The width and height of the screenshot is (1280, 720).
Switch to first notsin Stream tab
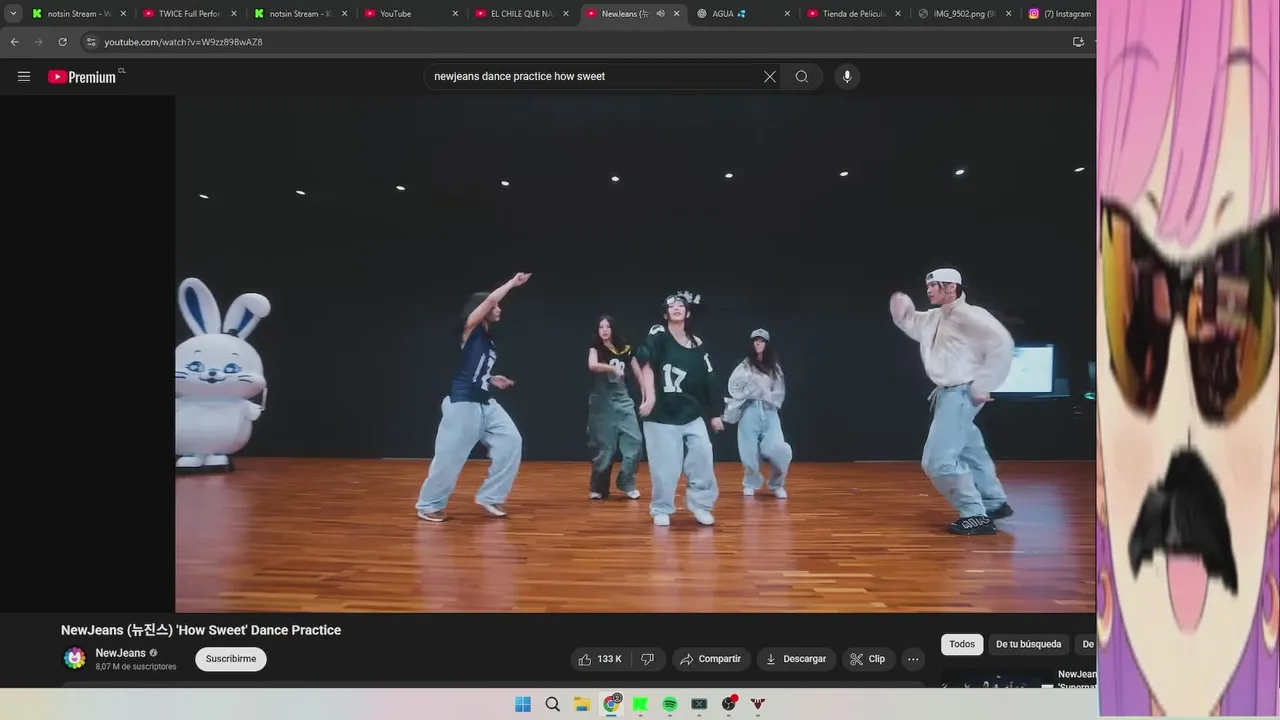[x=78, y=14]
